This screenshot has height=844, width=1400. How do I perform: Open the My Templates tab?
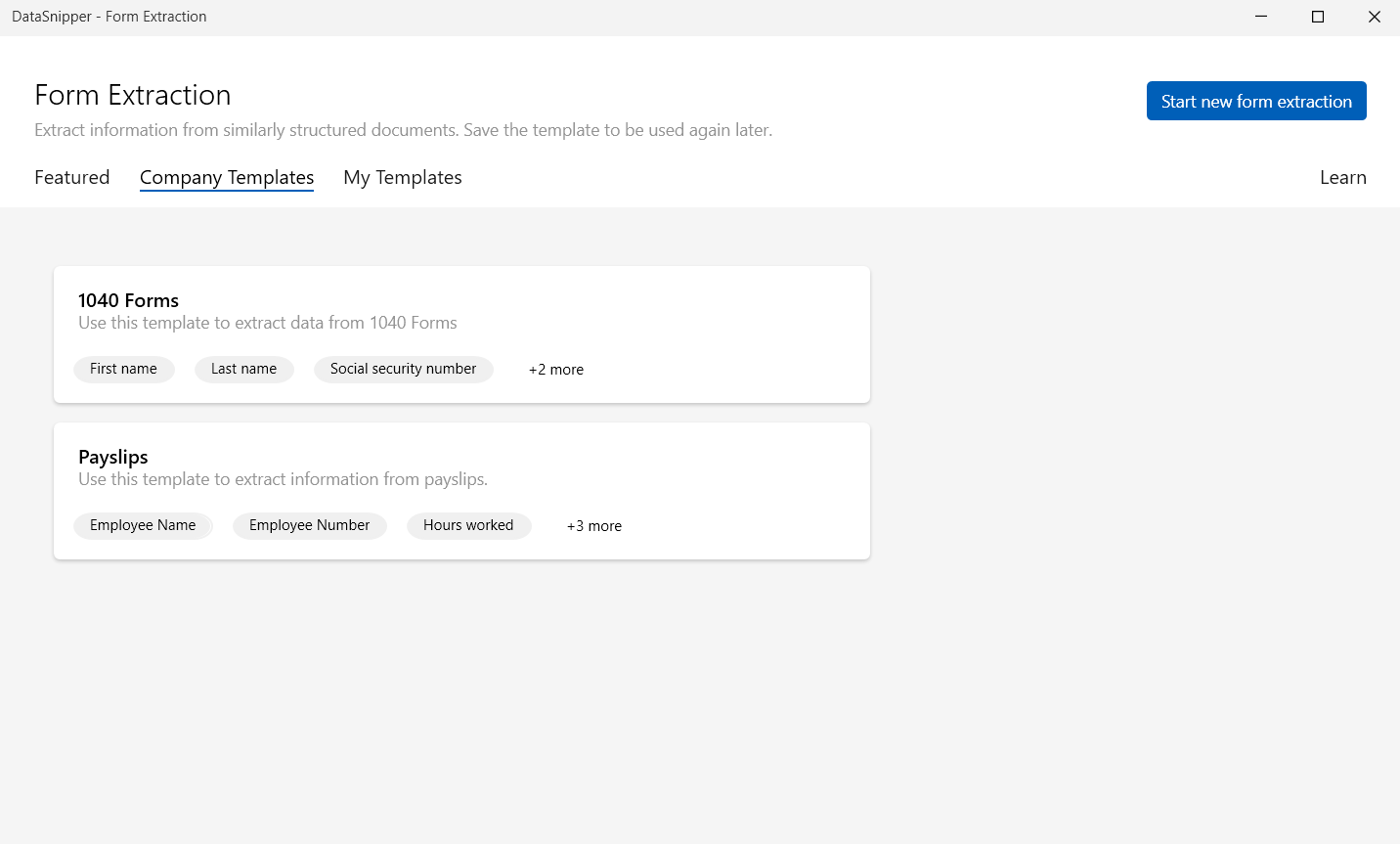[402, 177]
